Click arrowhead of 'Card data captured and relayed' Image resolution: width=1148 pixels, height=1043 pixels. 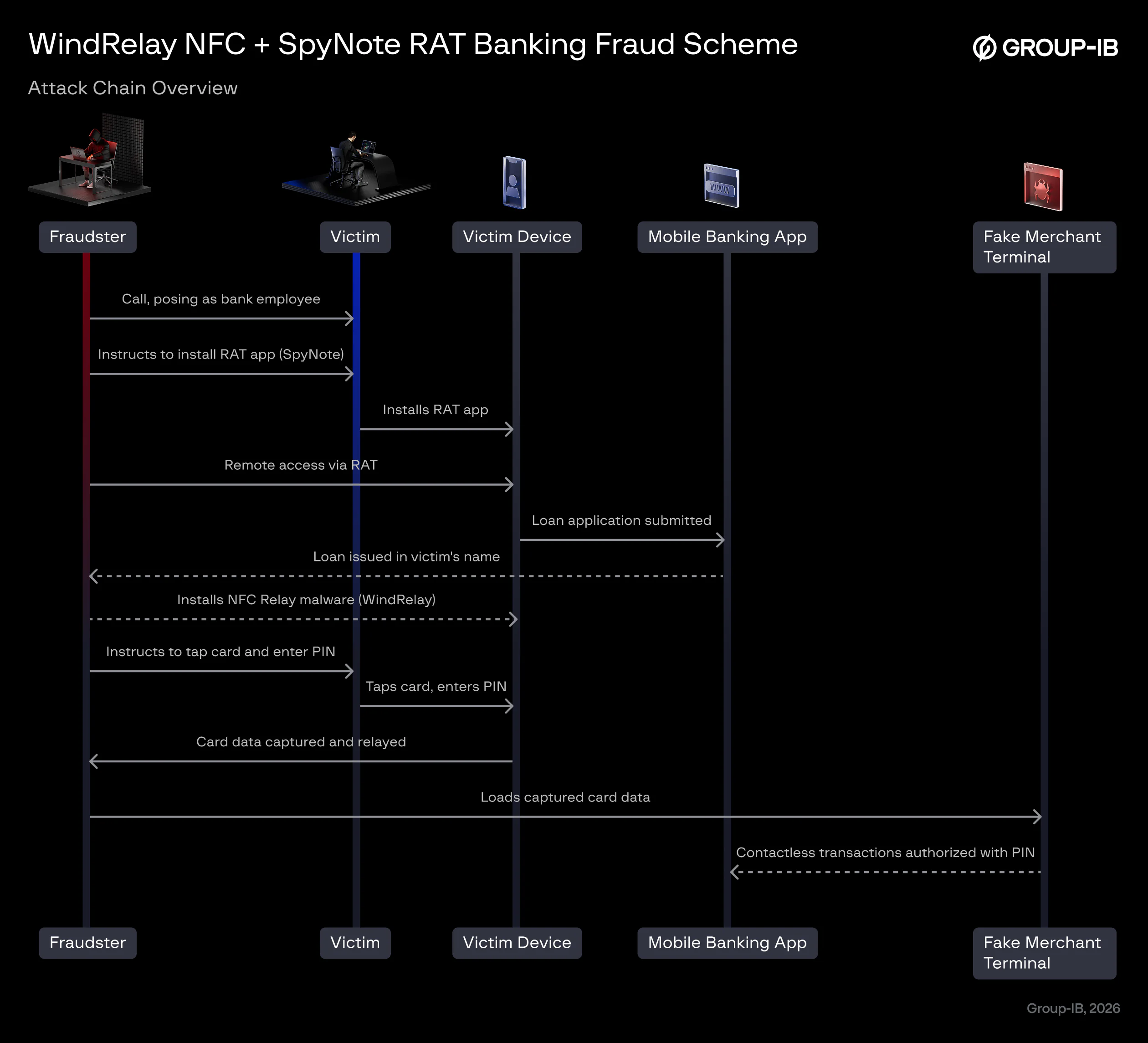pos(94,761)
